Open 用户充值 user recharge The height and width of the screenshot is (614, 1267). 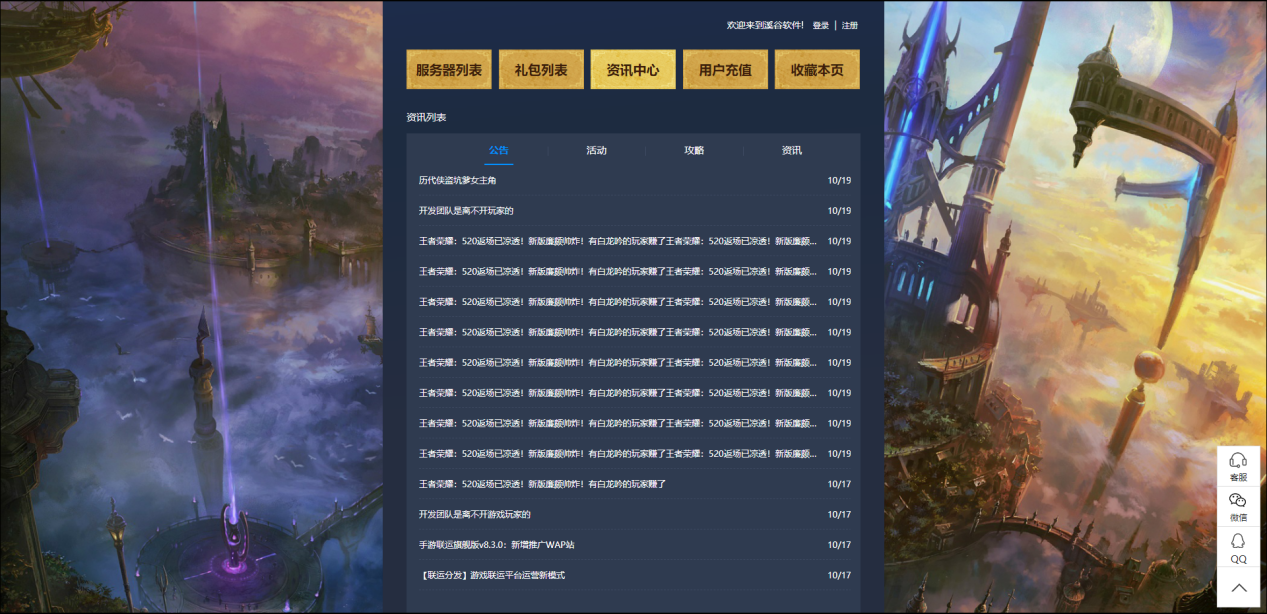(725, 70)
